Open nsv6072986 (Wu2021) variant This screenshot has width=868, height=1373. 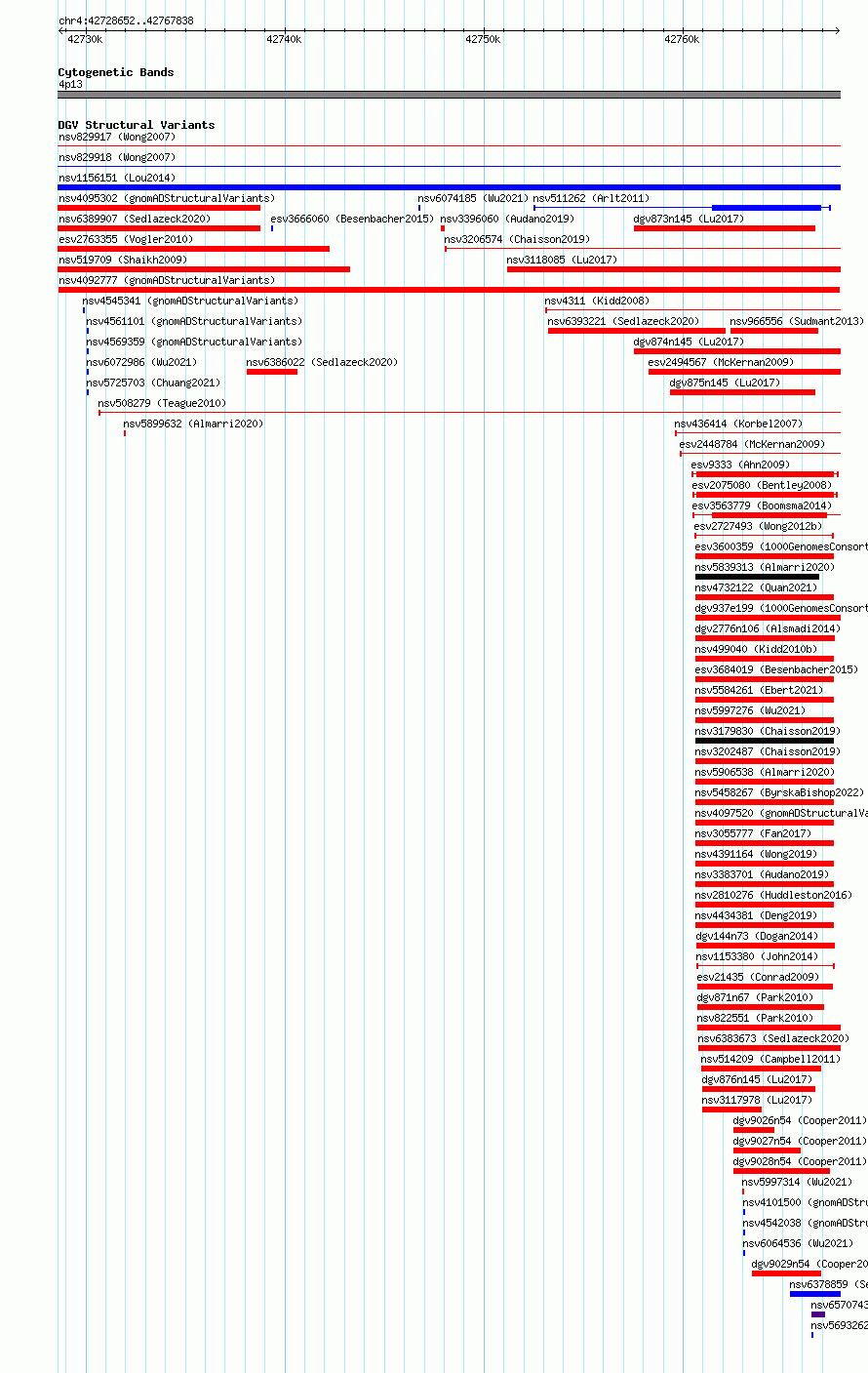[141, 362]
